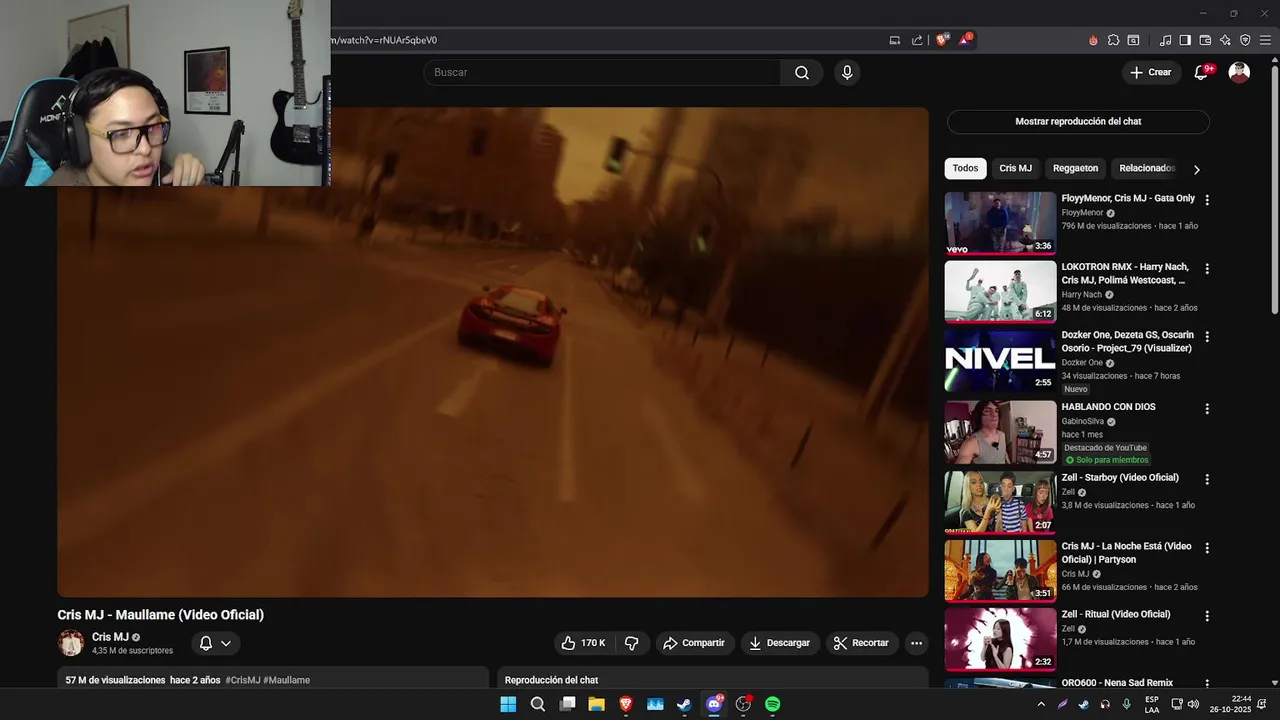
Task: Open Brave Leo AI sparkle icon
Action: [1225, 40]
